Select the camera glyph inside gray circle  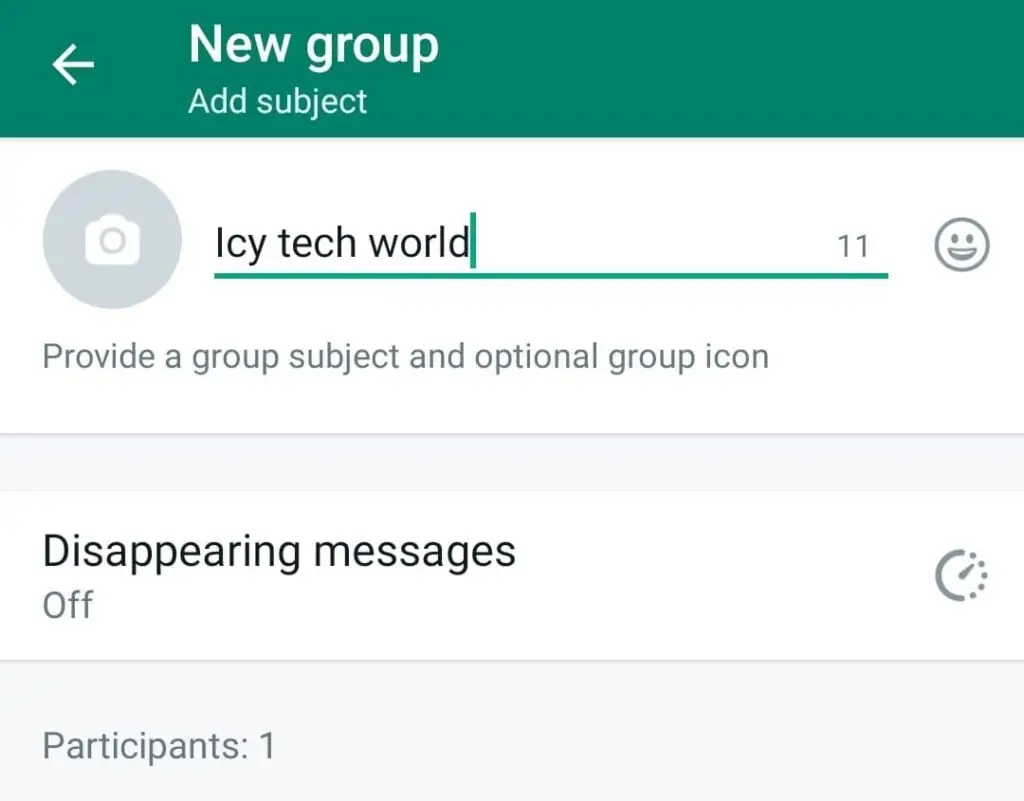[x=112, y=240]
